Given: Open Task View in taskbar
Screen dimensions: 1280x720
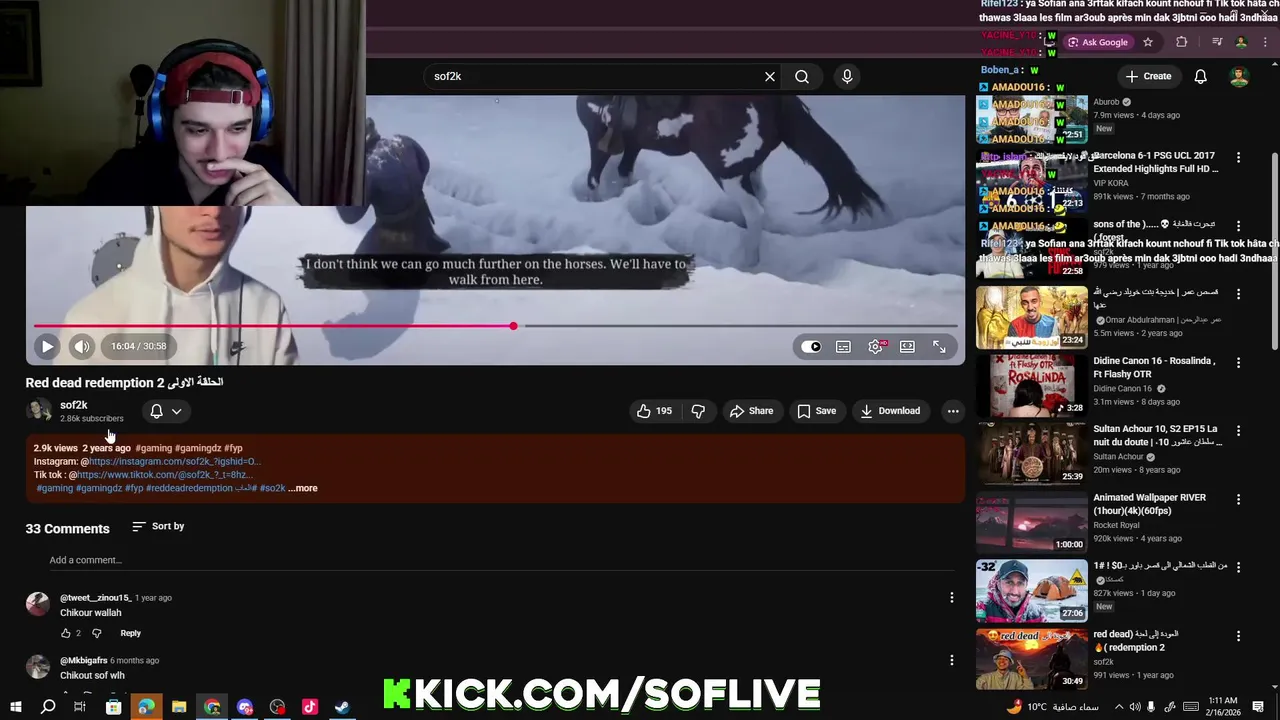Looking at the screenshot, I should (79, 707).
